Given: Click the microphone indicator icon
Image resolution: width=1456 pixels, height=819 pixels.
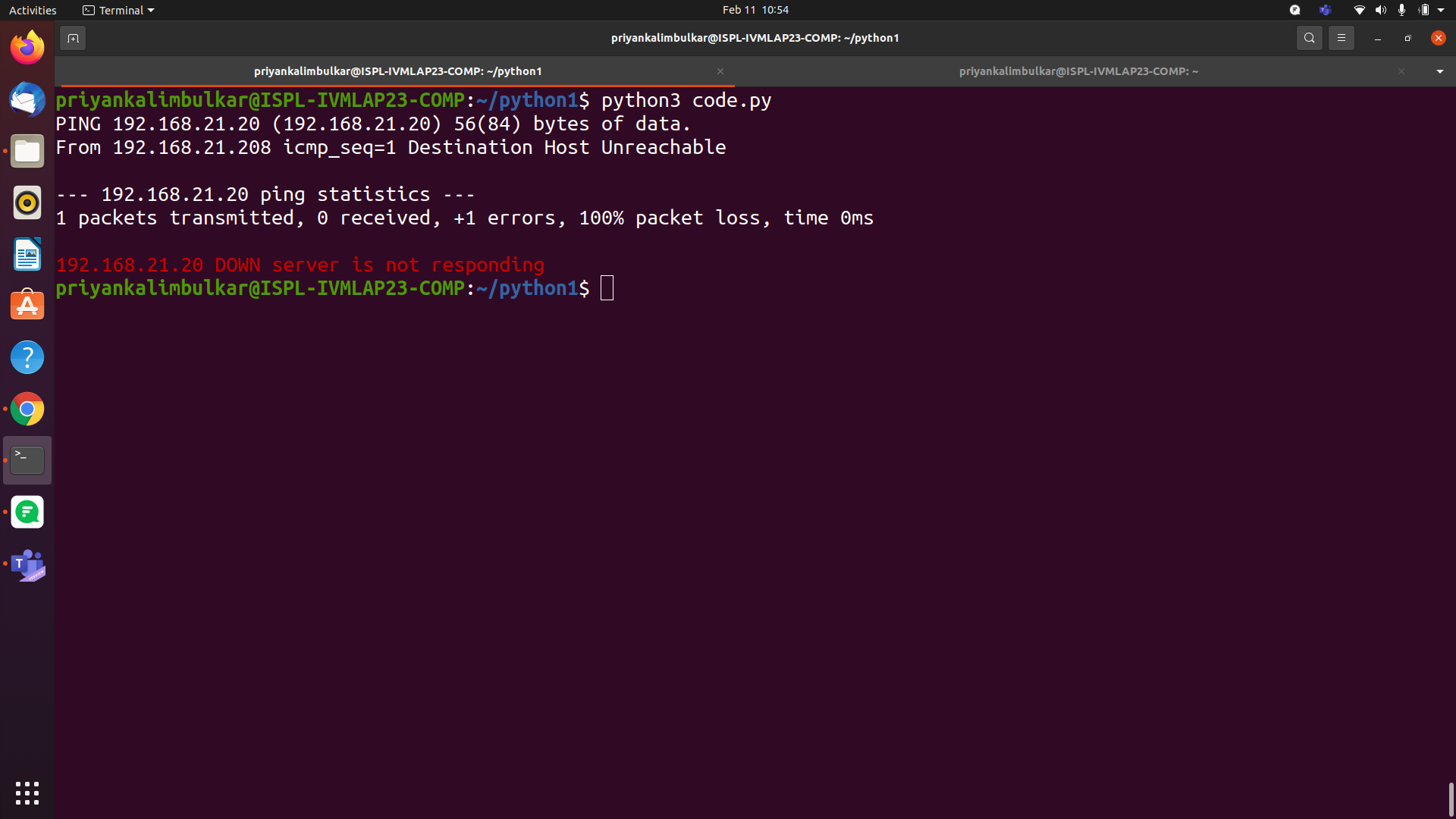Looking at the screenshot, I should click(1401, 10).
